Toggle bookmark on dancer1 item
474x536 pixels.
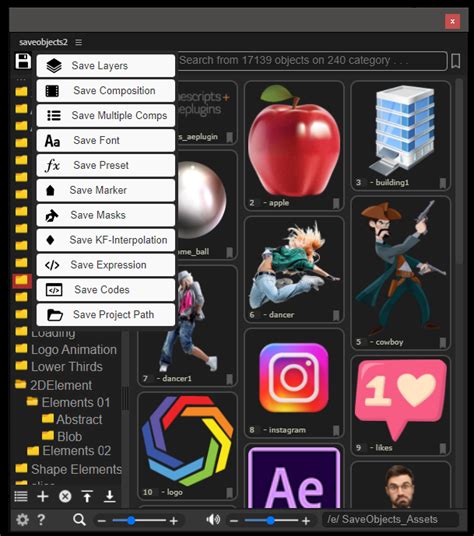pyautogui.click(x=230, y=379)
